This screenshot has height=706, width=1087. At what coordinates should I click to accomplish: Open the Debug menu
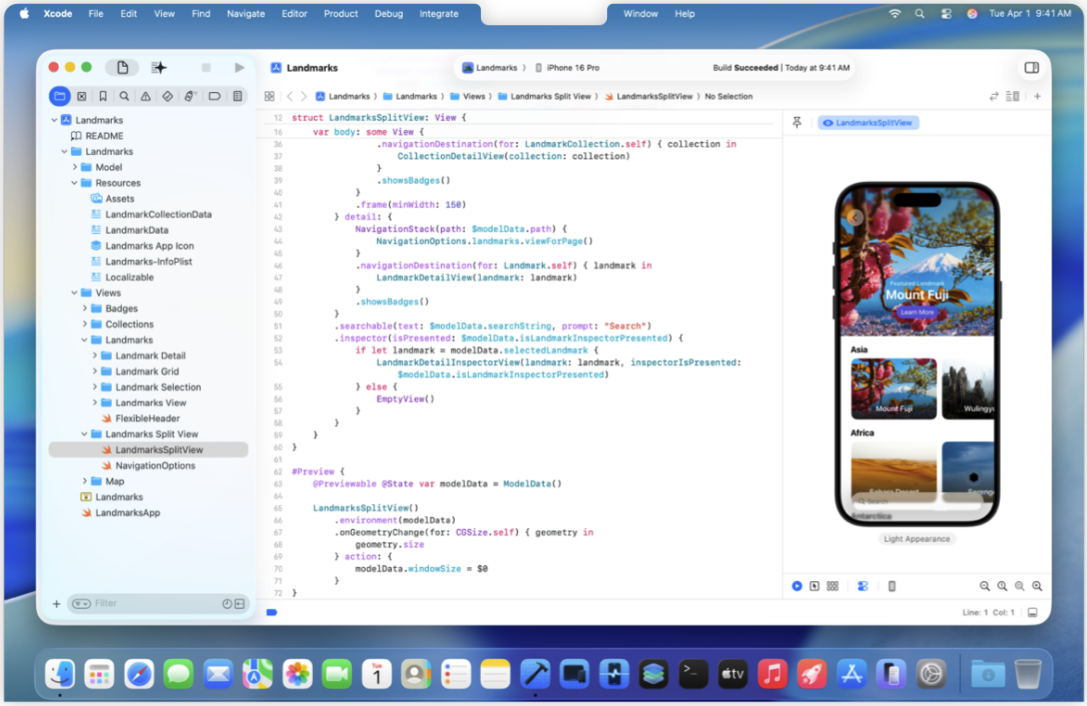(x=388, y=13)
